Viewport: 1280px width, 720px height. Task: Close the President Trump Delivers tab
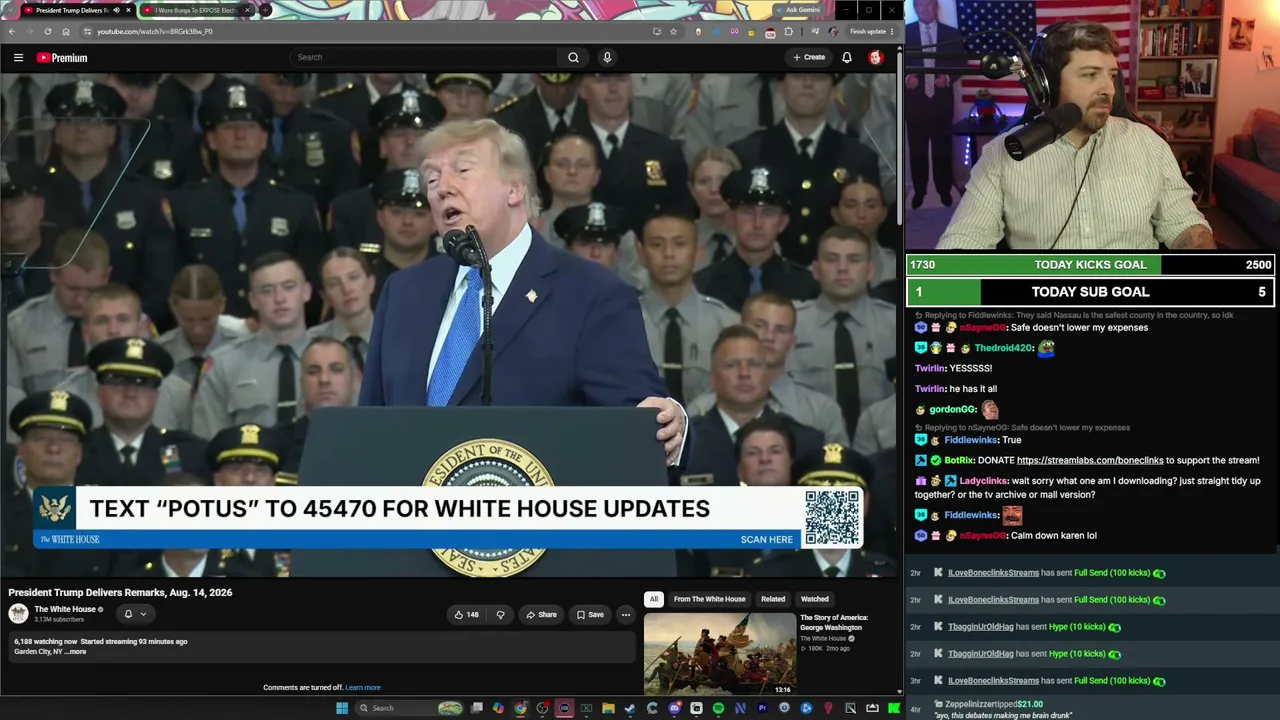(x=128, y=10)
